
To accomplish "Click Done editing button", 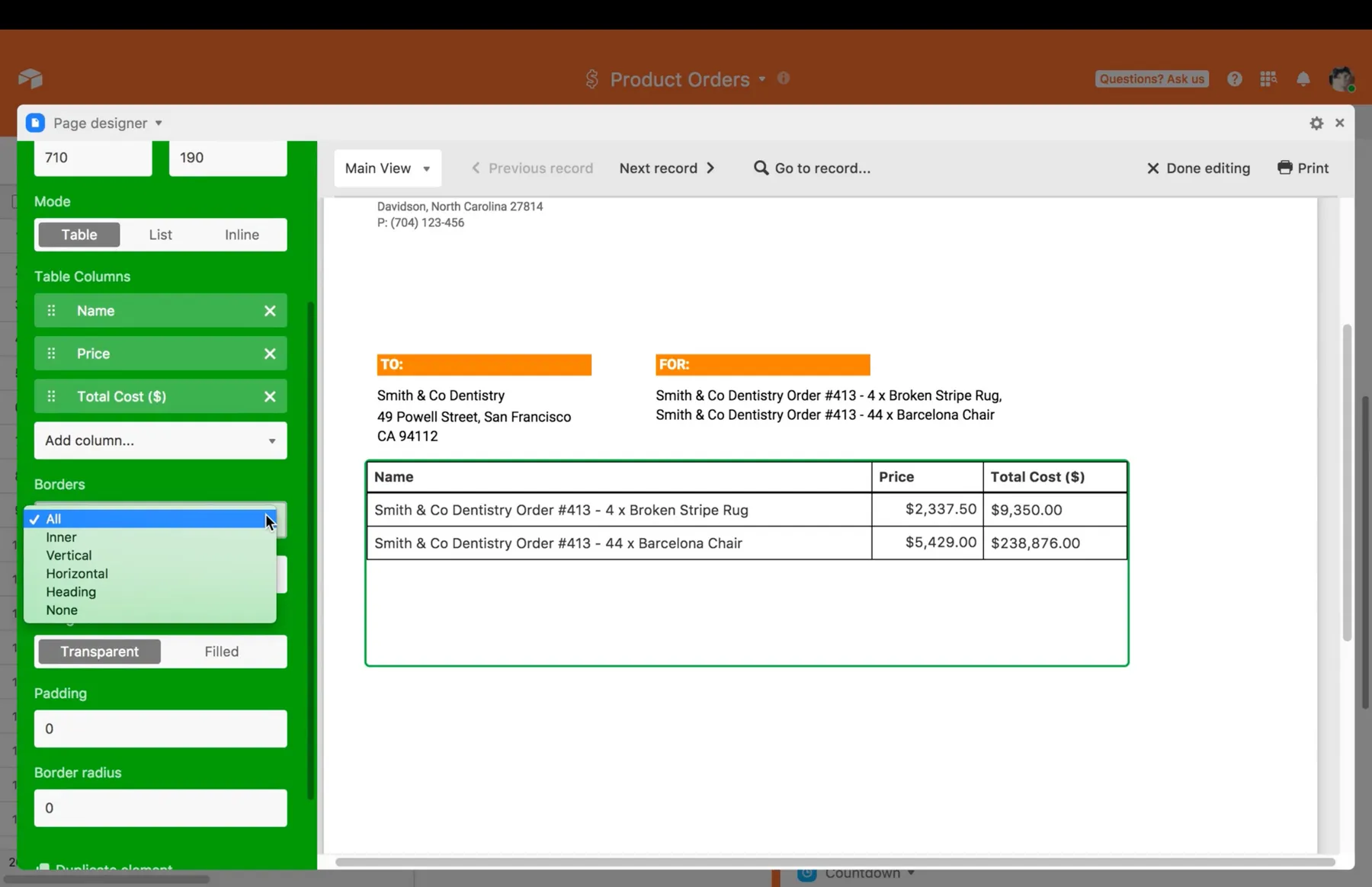I will (1198, 168).
